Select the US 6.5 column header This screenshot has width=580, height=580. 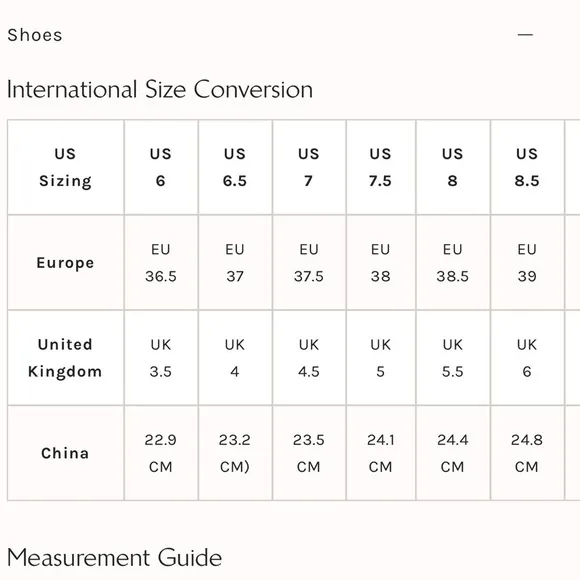[235, 167]
